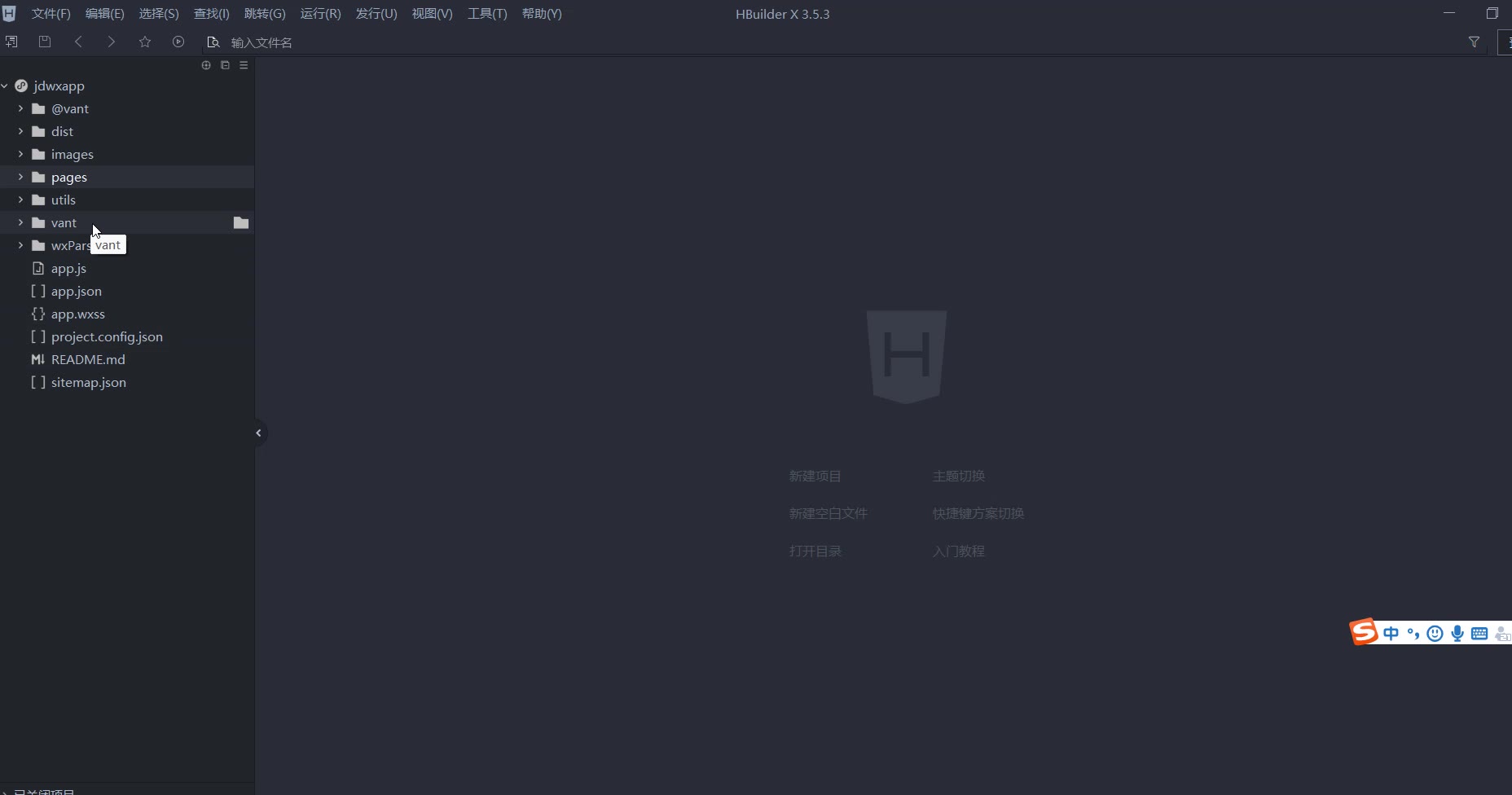Click the save file toolbar icon
Screen dimensions: 1512x795
[x=45, y=42]
